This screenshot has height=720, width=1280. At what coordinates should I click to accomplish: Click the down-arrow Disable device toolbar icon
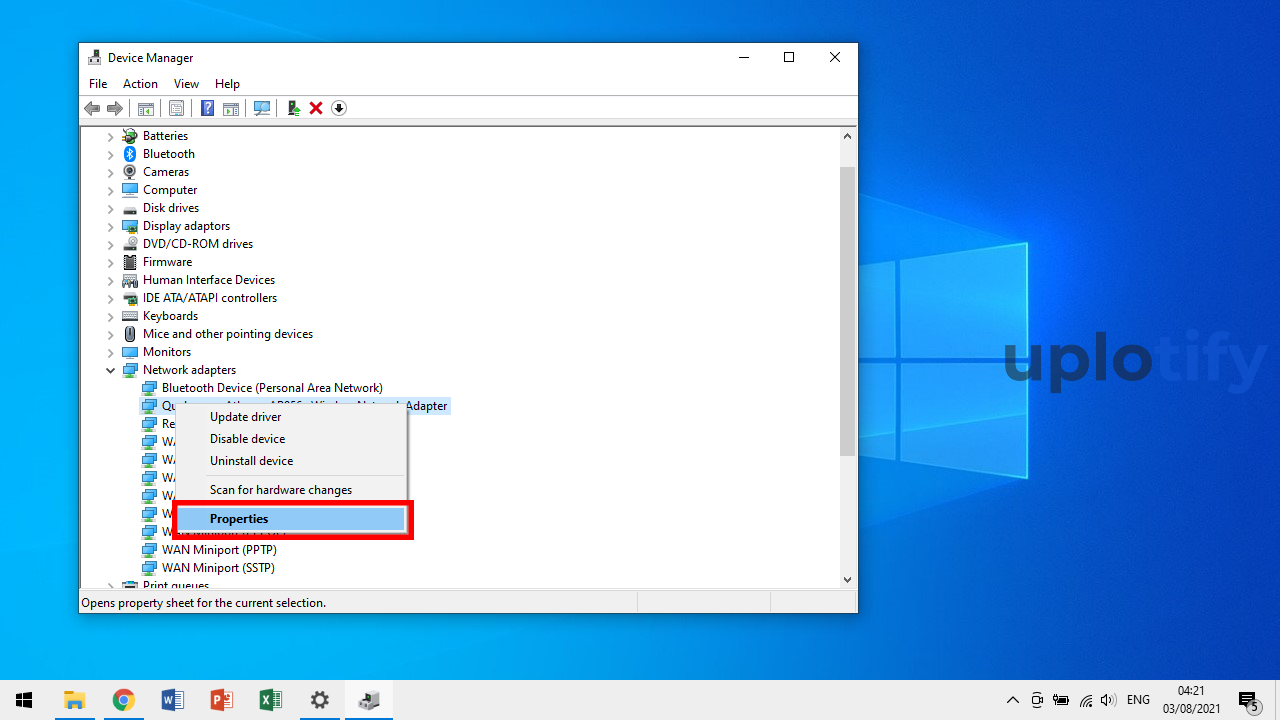(x=339, y=108)
